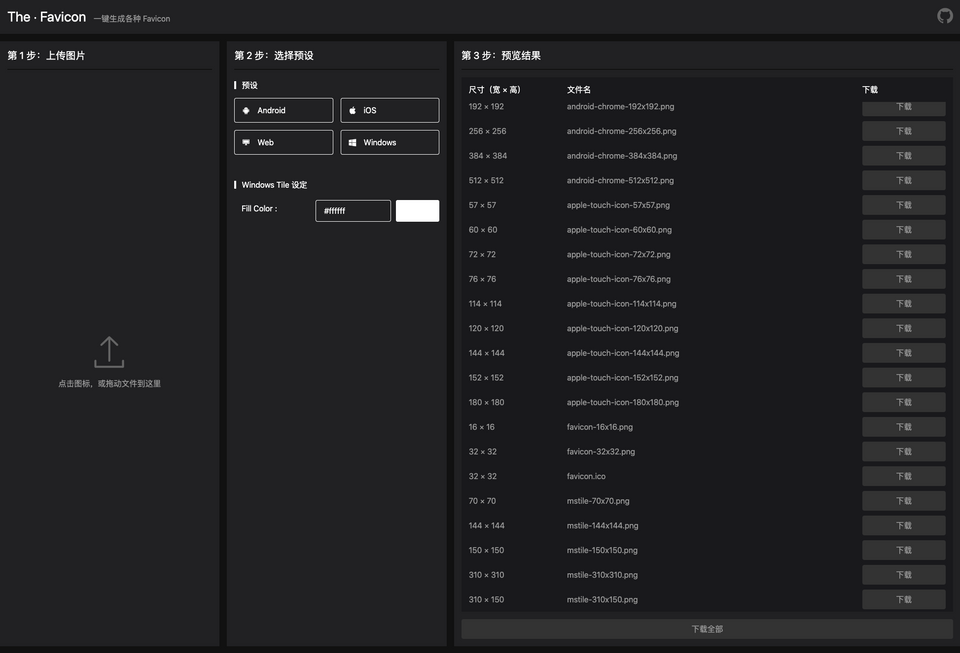Screen dimensions: 960x653
Task: Download apple-touch-icon-60x60.png
Action: tap(904, 229)
